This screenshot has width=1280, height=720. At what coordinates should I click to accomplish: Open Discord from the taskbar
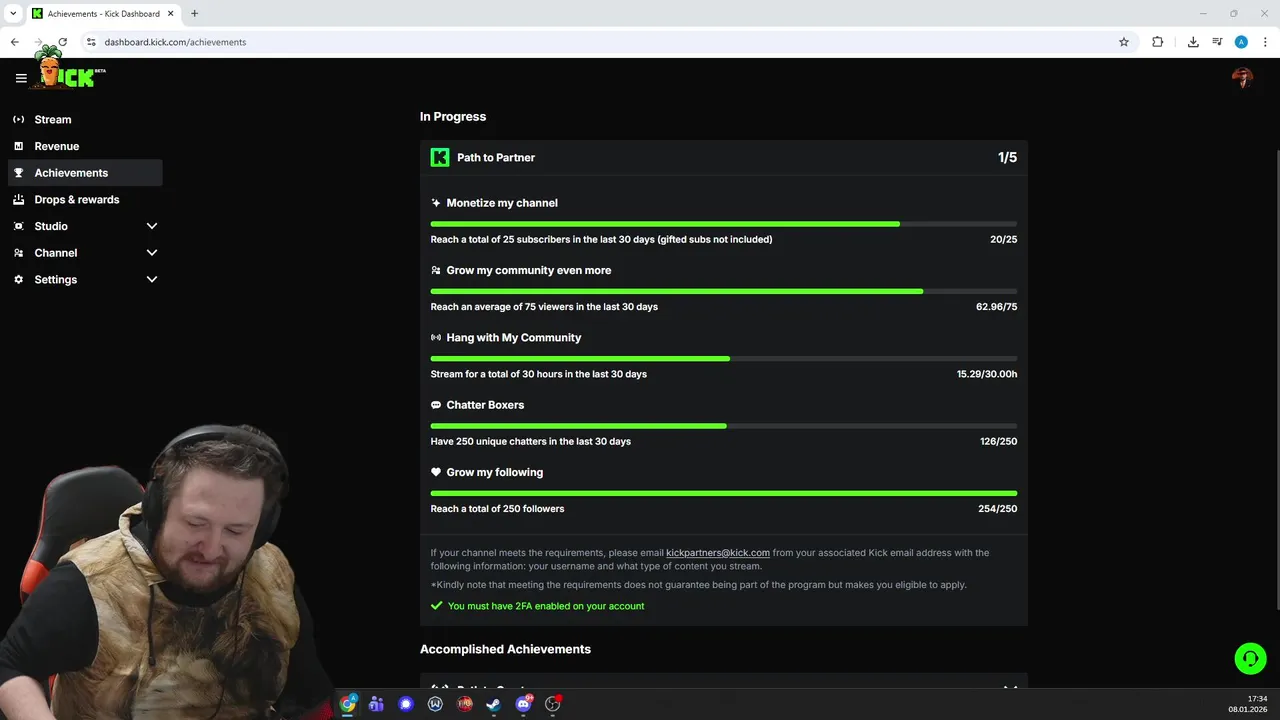pyautogui.click(x=523, y=704)
